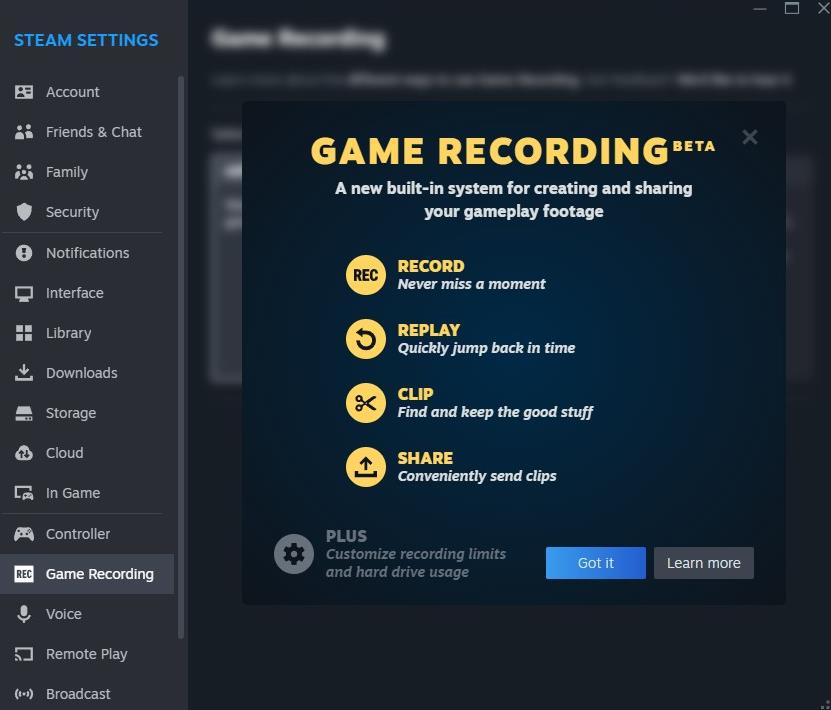Click 'Quickly jump back in time' text
Screen dimensions: 831x710
click(487, 348)
